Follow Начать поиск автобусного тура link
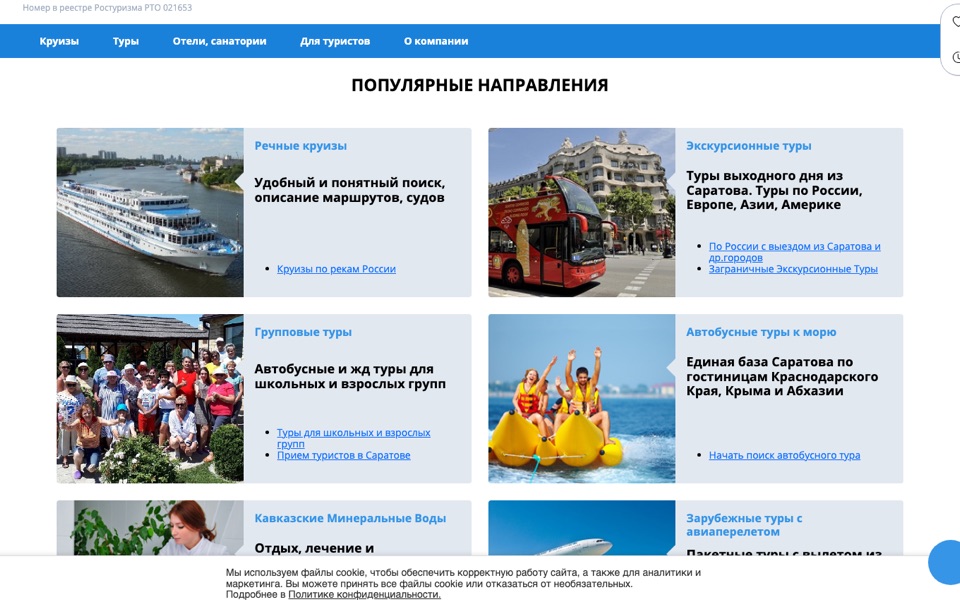The width and height of the screenshot is (960, 600). coord(784,455)
